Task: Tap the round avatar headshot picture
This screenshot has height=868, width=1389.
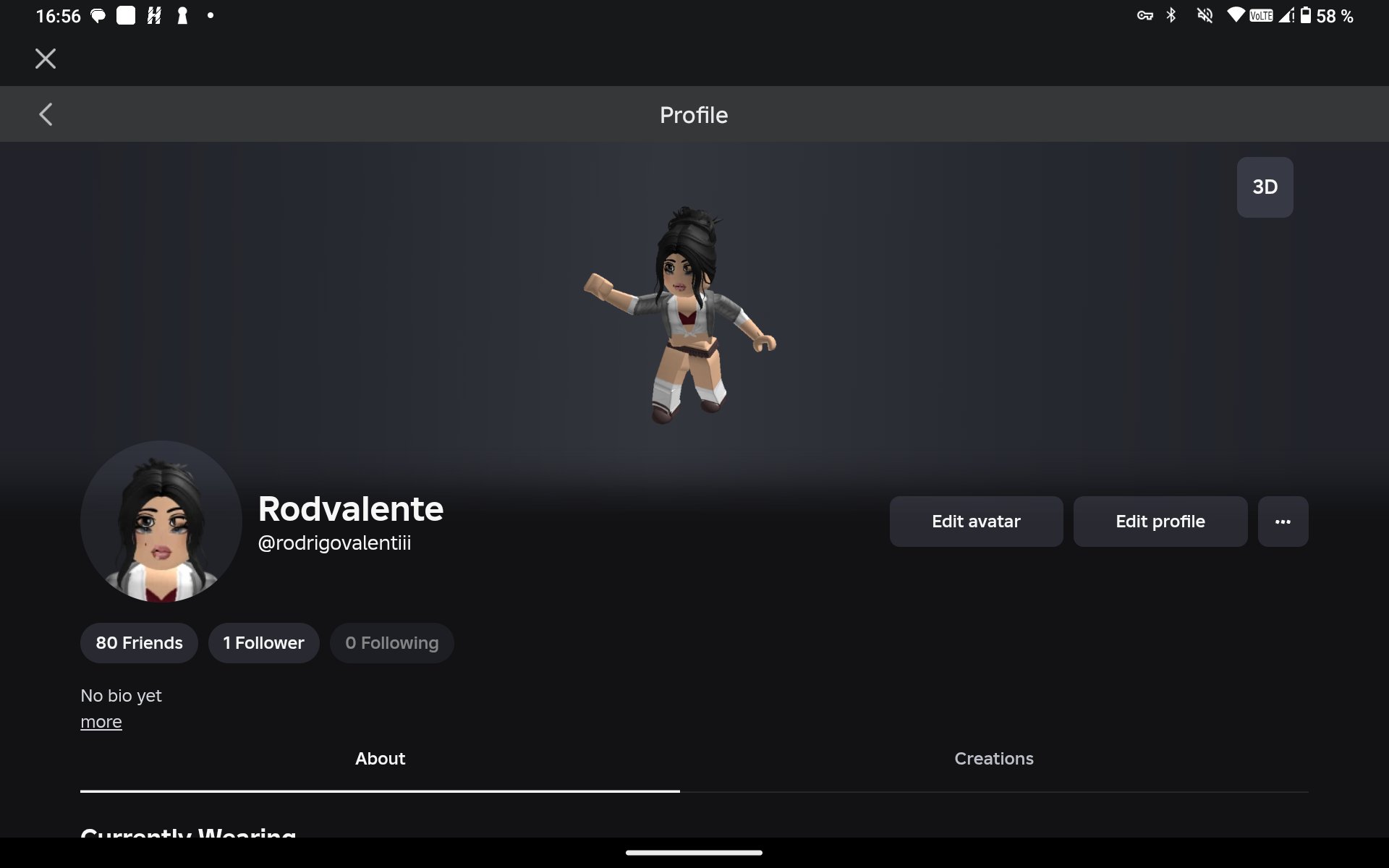Action: [x=161, y=522]
